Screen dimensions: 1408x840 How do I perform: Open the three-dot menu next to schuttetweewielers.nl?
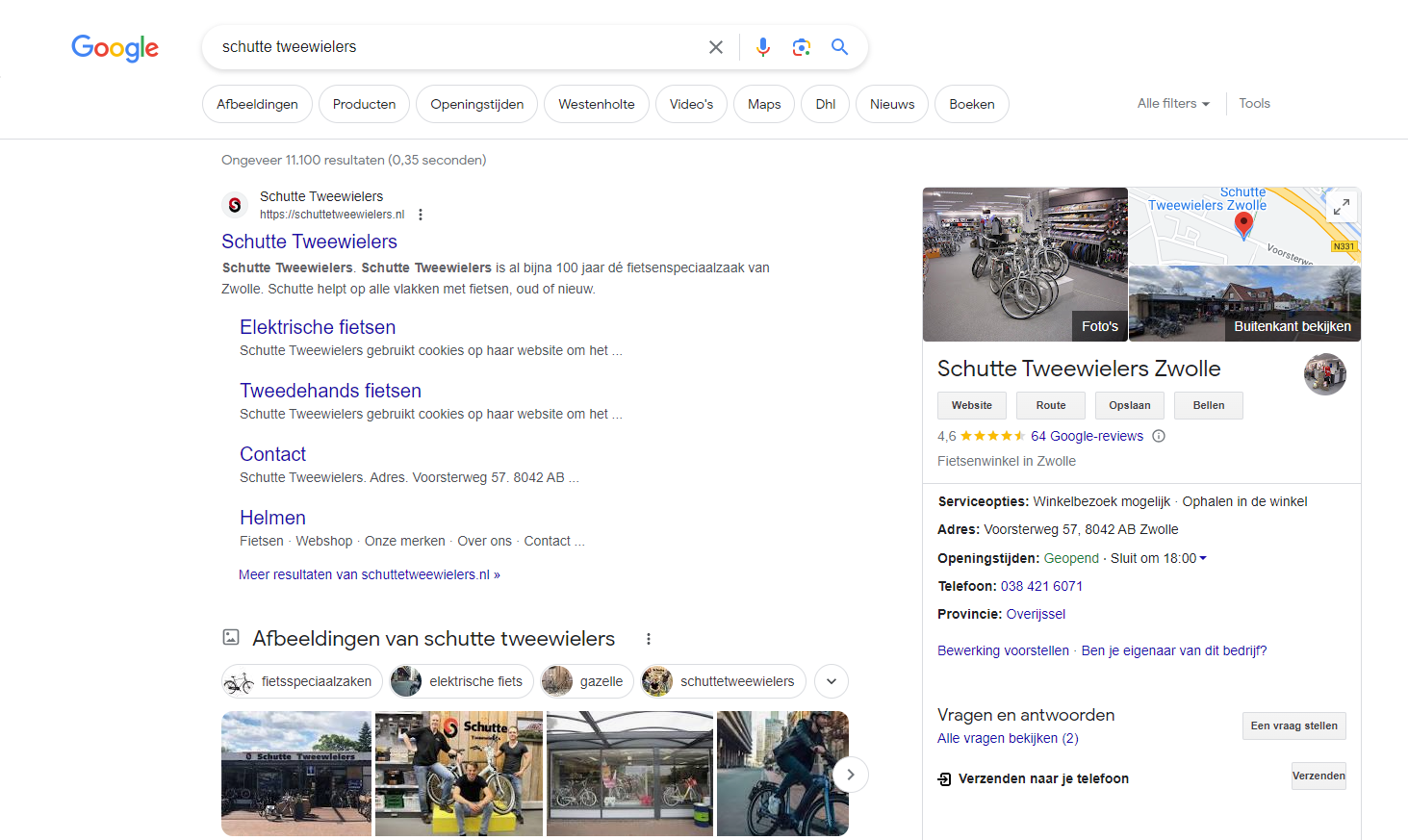click(421, 215)
